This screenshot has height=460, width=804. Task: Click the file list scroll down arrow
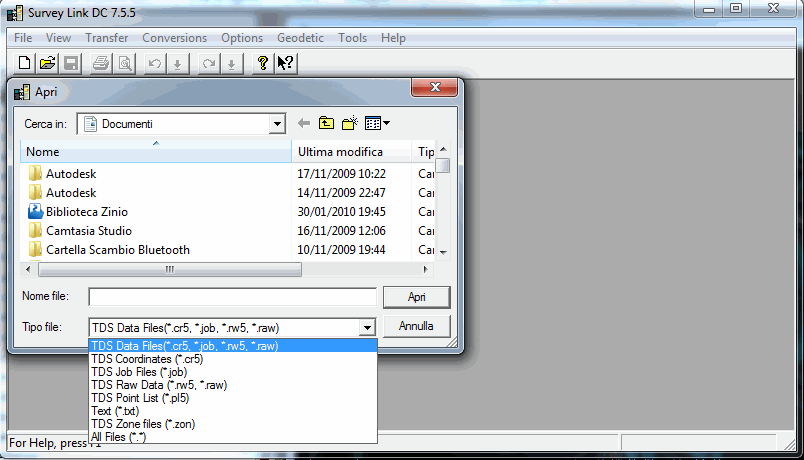444,252
